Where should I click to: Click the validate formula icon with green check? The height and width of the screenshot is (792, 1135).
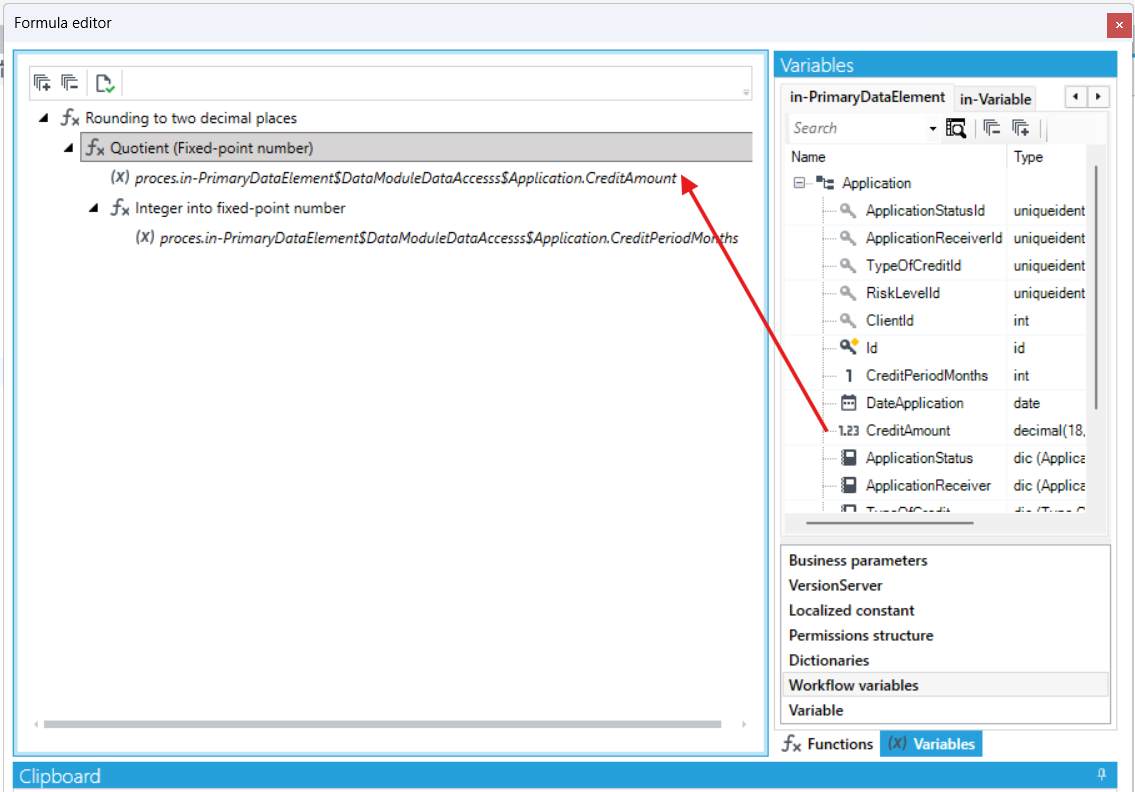point(105,83)
